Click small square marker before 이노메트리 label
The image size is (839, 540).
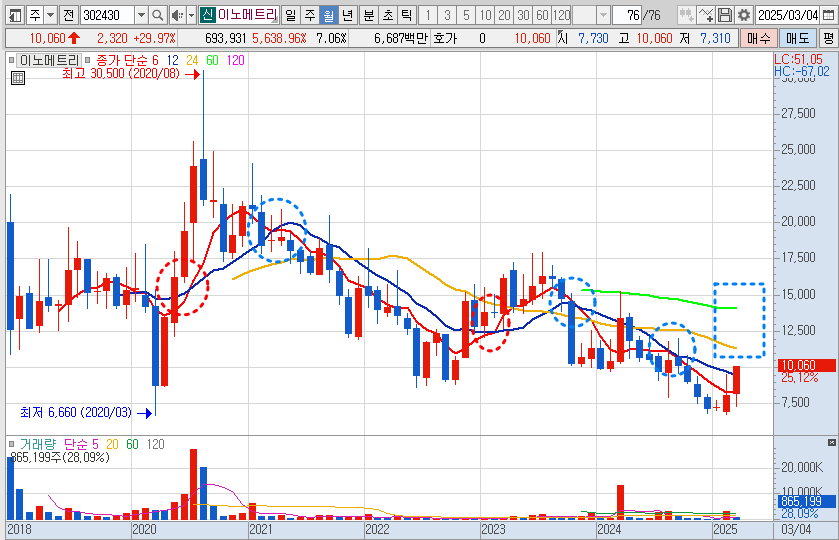(11, 60)
